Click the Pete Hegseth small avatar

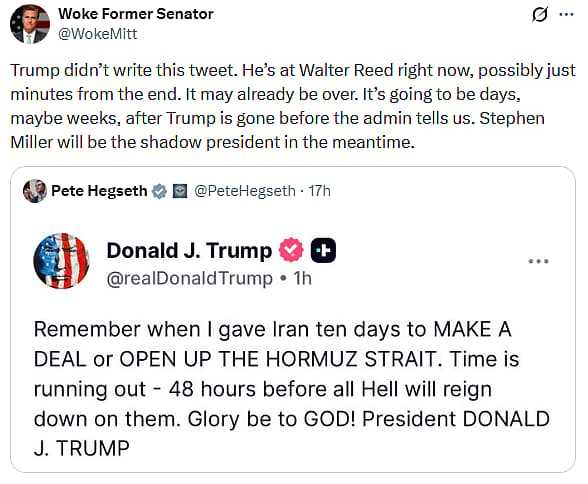[x=35, y=191]
